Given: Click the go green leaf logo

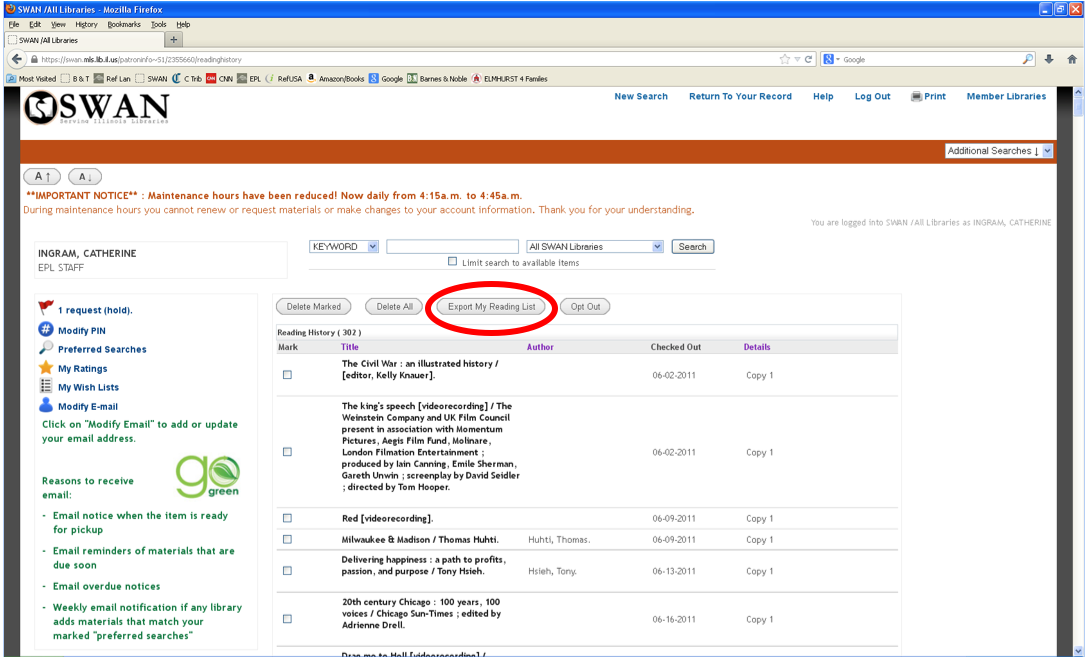Looking at the screenshot, I should tap(208, 476).
